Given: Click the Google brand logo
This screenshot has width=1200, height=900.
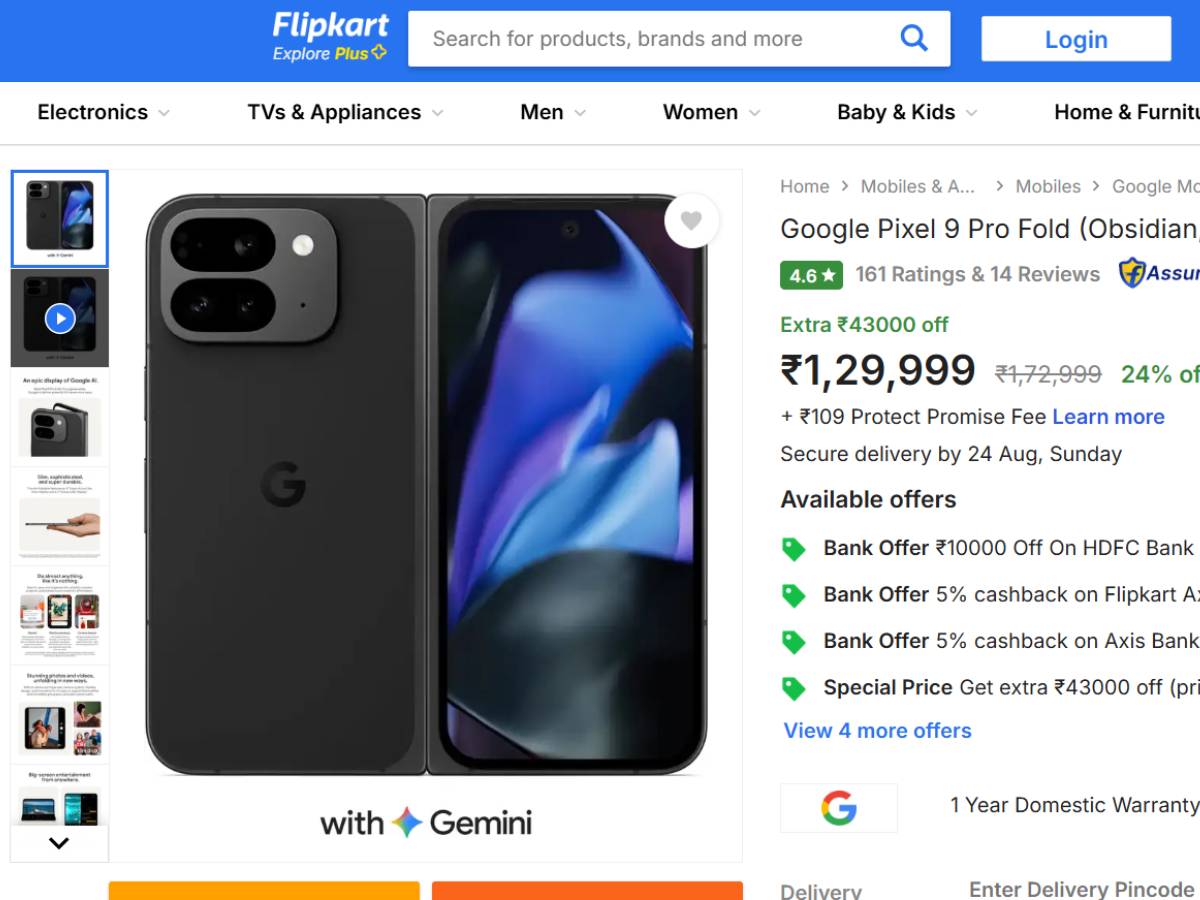Looking at the screenshot, I should click(x=838, y=807).
